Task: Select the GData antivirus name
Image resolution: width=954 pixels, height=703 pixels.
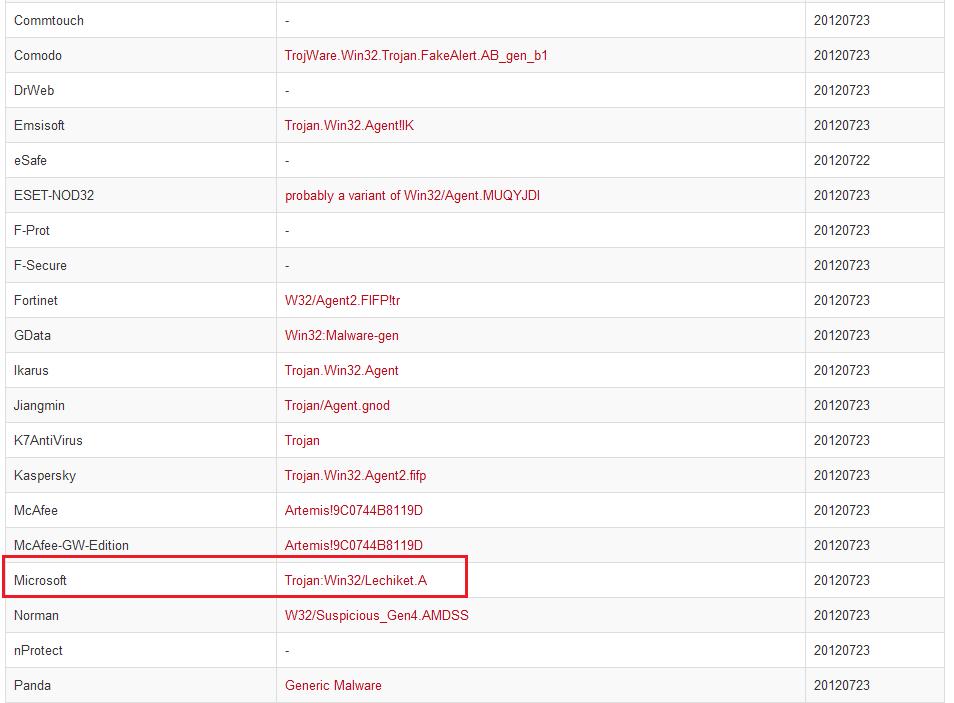Action: point(32,335)
